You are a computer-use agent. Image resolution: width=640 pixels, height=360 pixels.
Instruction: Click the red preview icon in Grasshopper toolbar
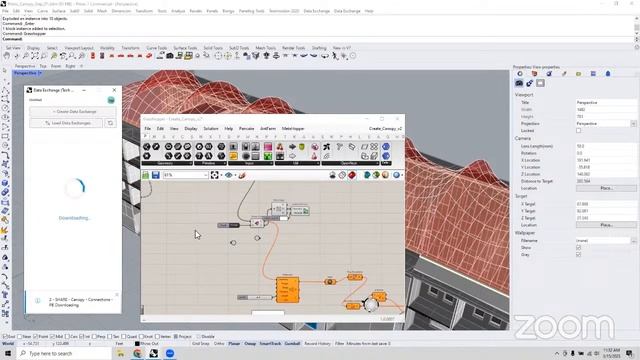(x=352, y=175)
